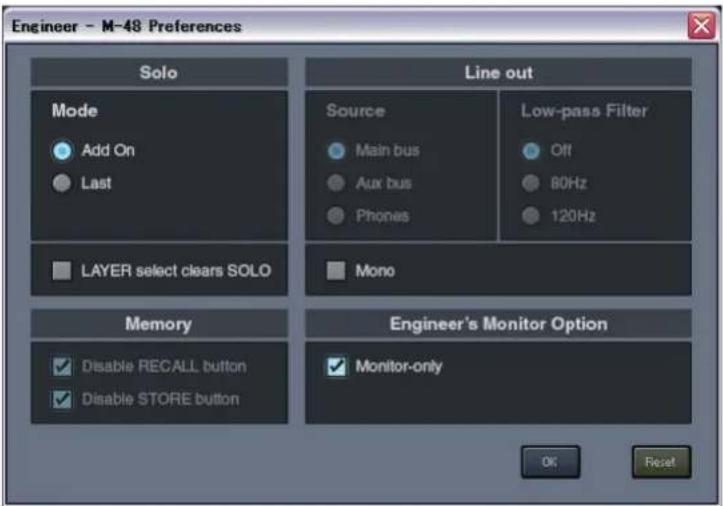The image size is (723, 506).
Task: Click the Memory section header
Action: [159, 324]
